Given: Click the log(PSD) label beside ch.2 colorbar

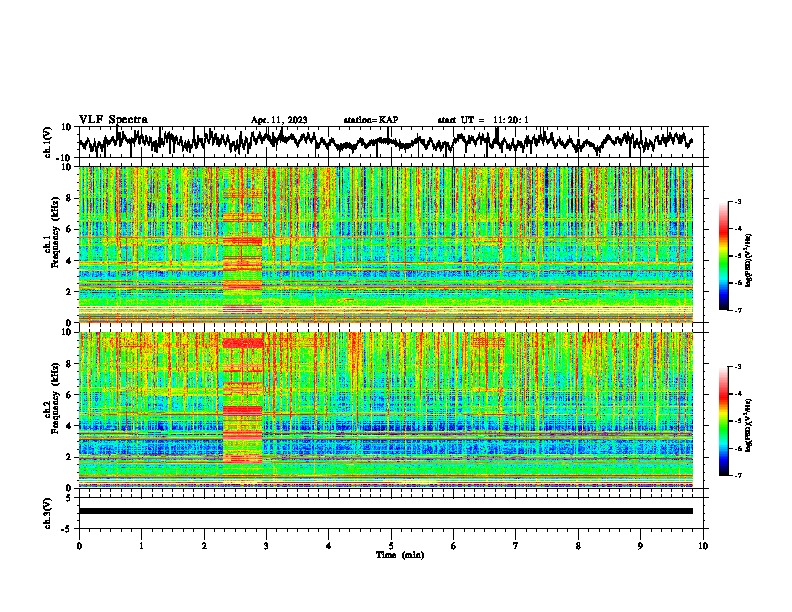Looking at the screenshot, I should (x=749, y=425).
